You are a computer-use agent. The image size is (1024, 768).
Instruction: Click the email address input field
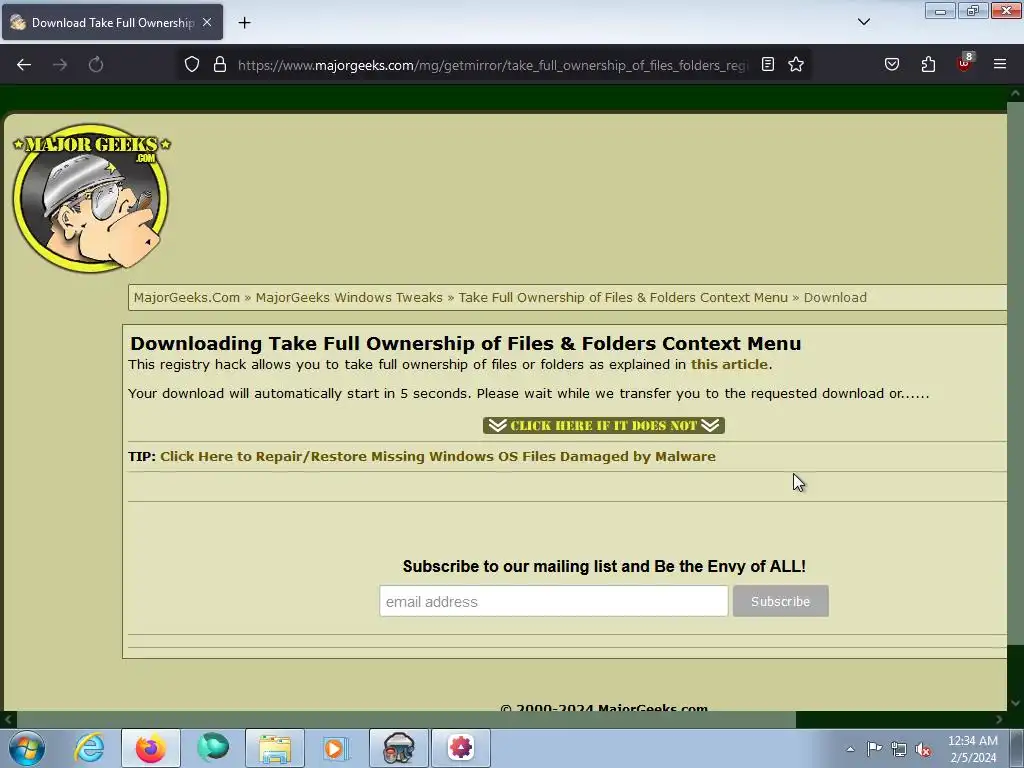[x=554, y=601]
